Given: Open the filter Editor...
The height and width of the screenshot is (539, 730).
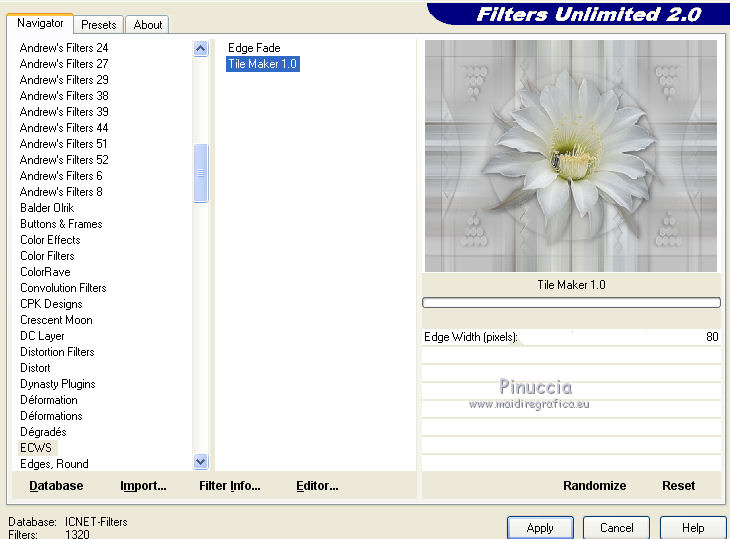Looking at the screenshot, I should point(317,485).
